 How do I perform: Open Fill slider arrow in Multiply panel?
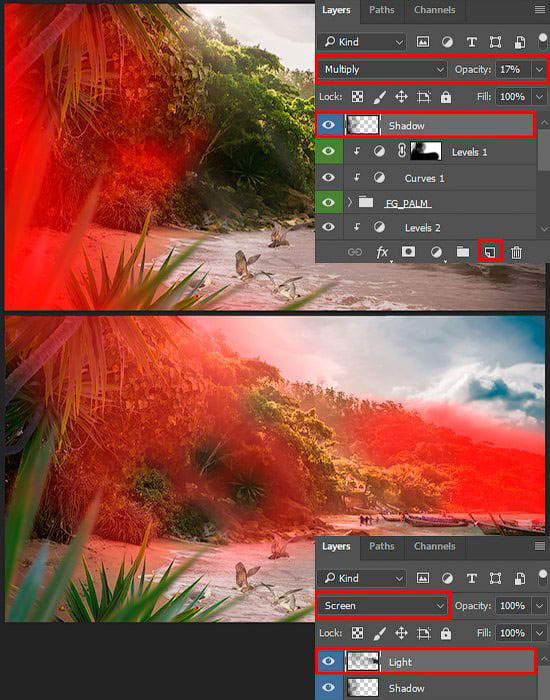[x=539, y=97]
